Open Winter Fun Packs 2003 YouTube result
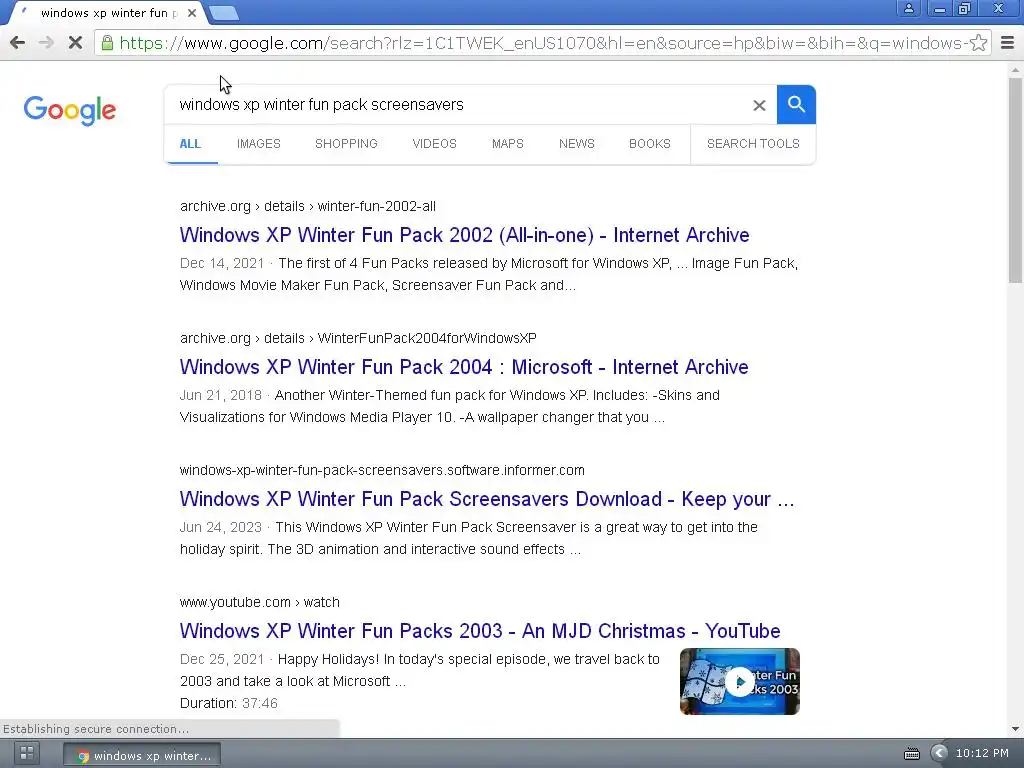1024x768 pixels. click(x=480, y=631)
